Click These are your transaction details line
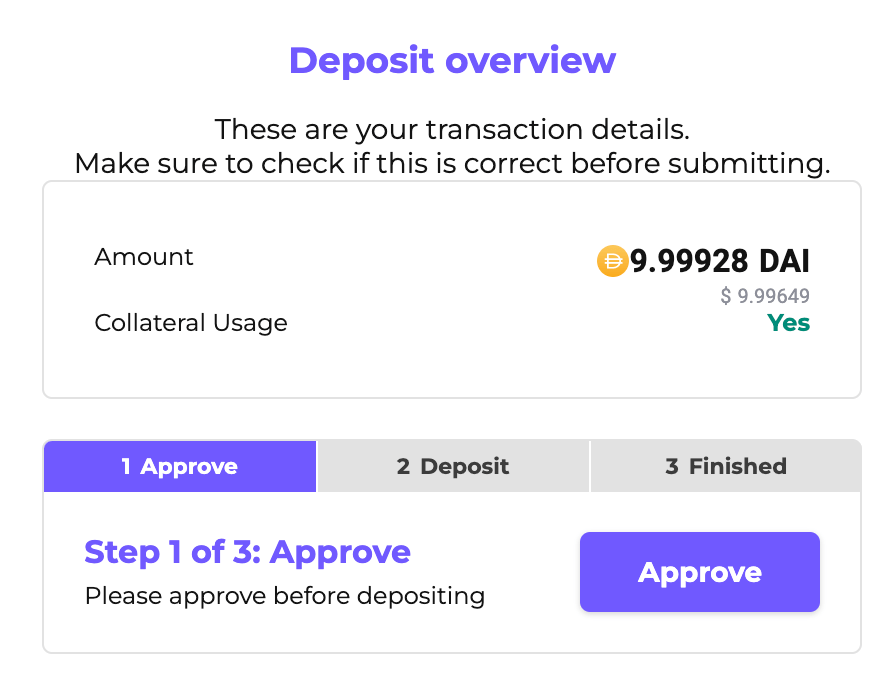 (x=452, y=129)
